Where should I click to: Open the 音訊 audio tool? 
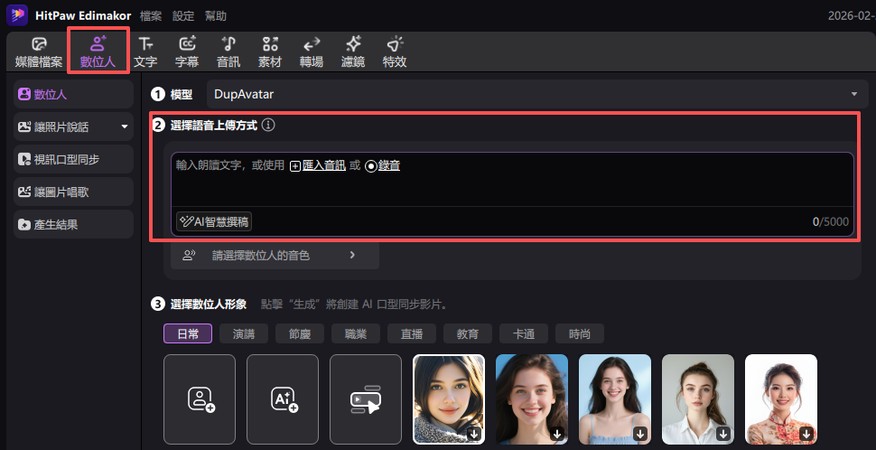click(x=228, y=53)
